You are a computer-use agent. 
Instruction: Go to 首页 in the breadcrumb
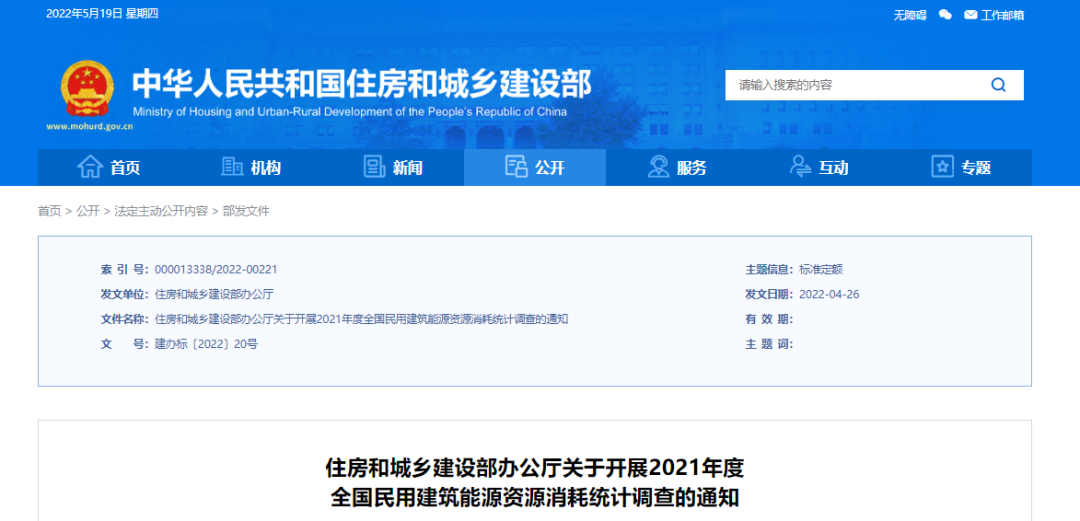(50, 211)
